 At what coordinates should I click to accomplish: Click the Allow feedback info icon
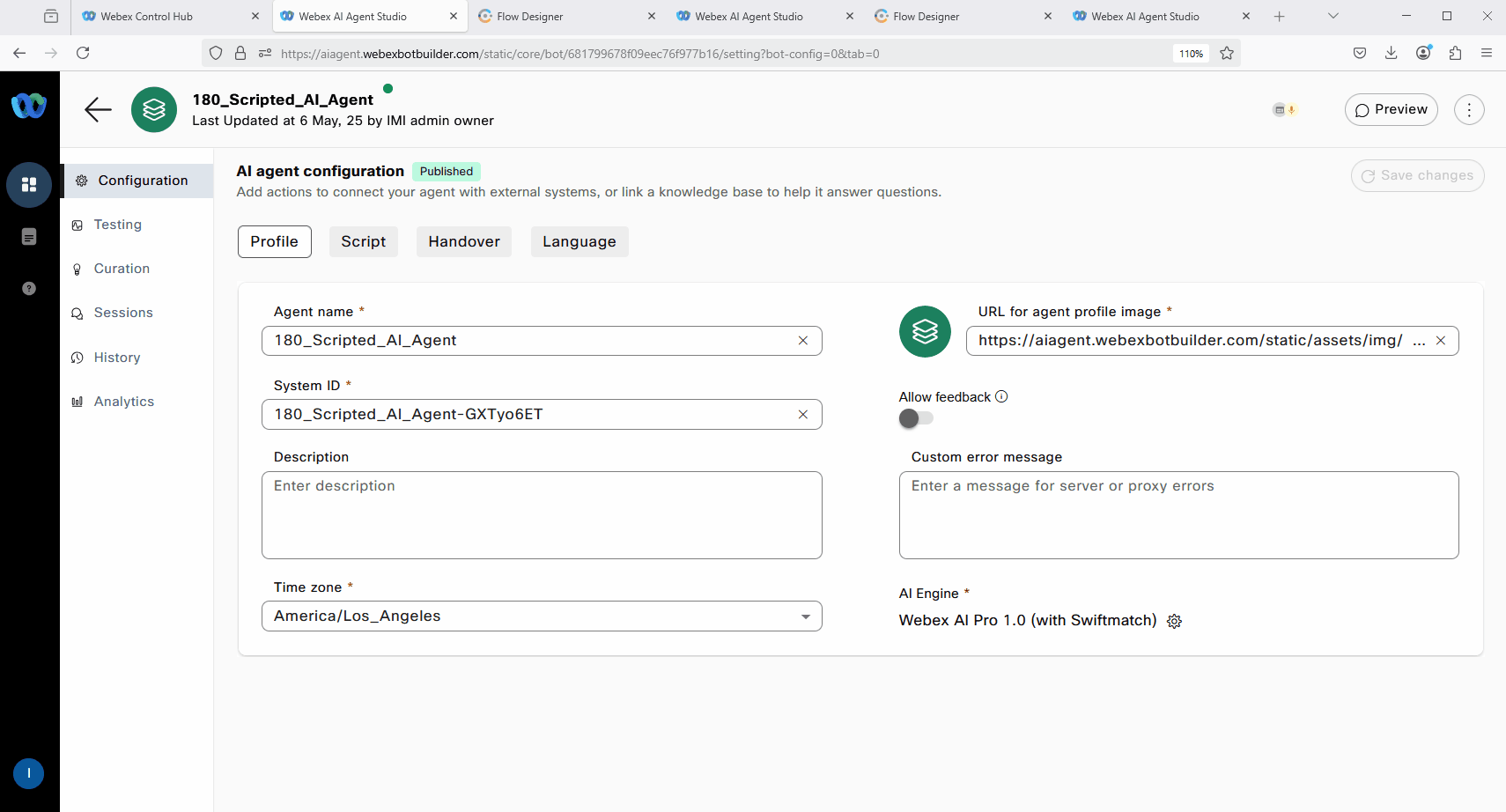1001,396
